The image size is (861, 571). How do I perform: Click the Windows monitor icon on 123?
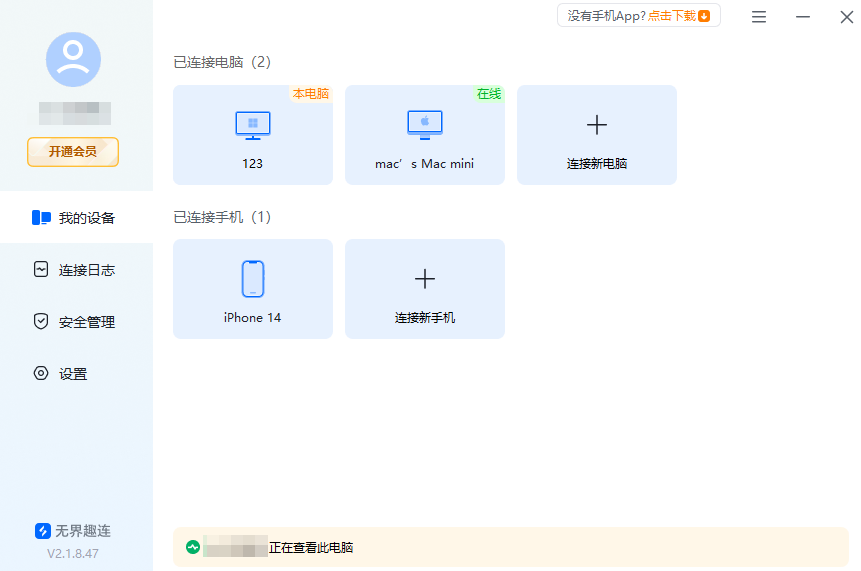click(x=253, y=125)
